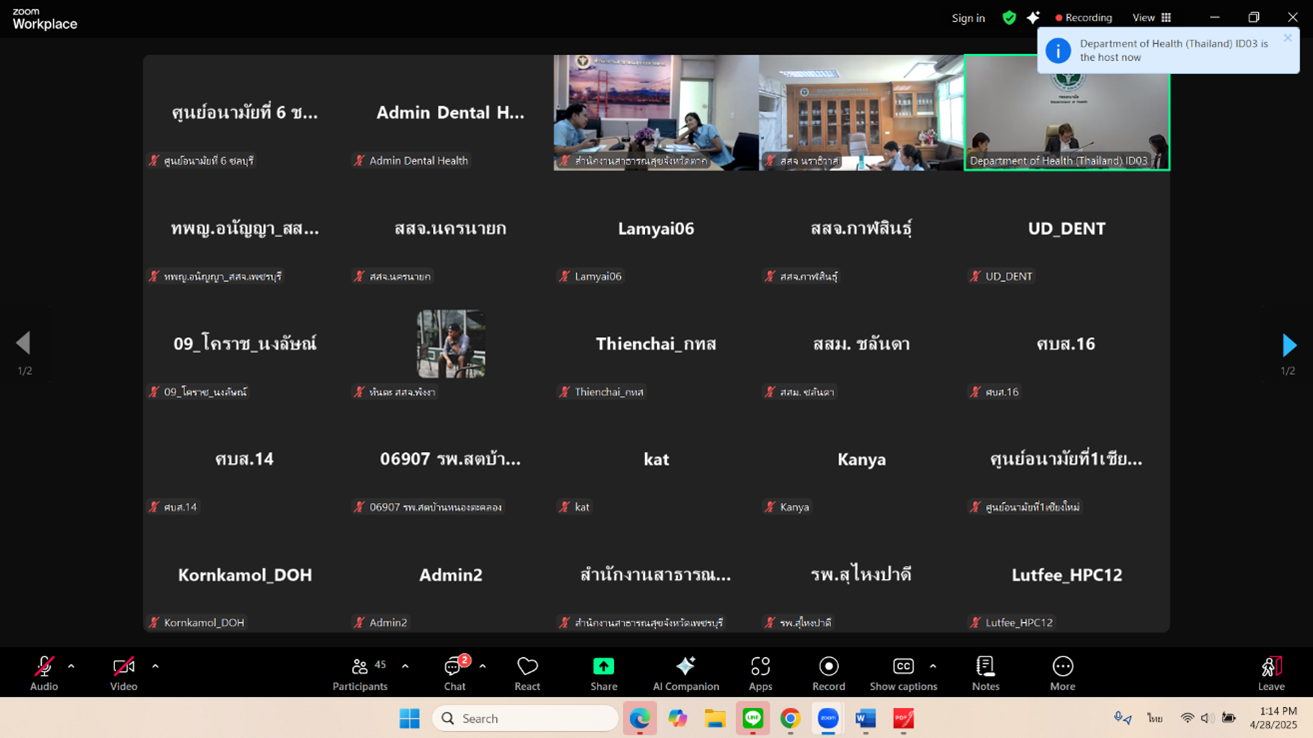Click the taskbar Search box

(525, 718)
